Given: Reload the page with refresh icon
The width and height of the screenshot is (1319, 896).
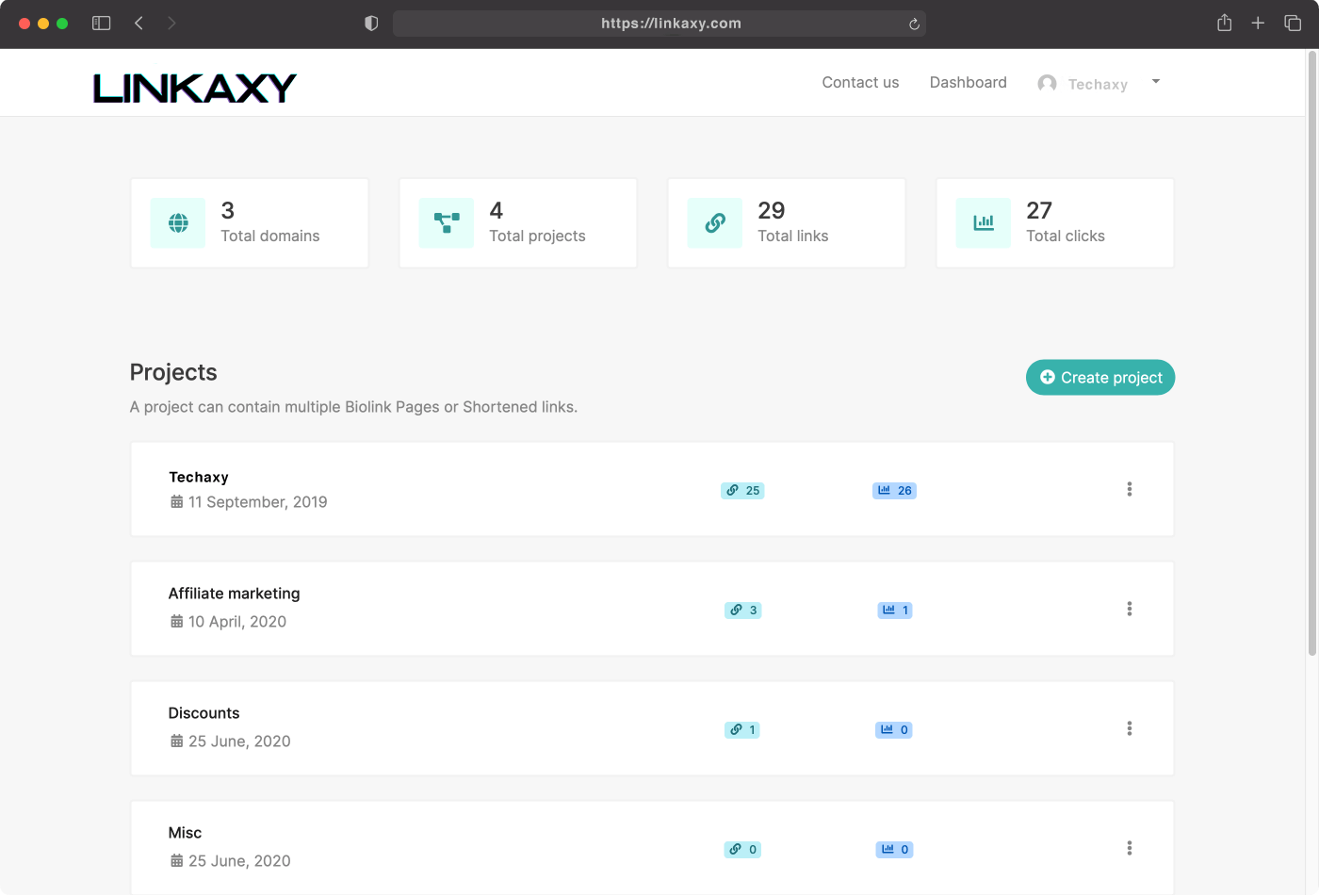Looking at the screenshot, I should pos(914,24).
